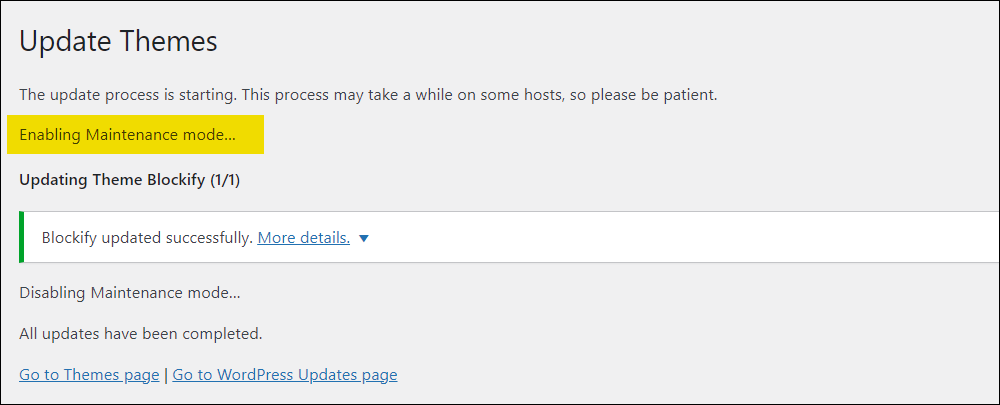The height and width of the screenshot is (405, 1000).
Task: Click the Updating Theme Blockify (1/1) heading
Action: [x=129, y=180]
